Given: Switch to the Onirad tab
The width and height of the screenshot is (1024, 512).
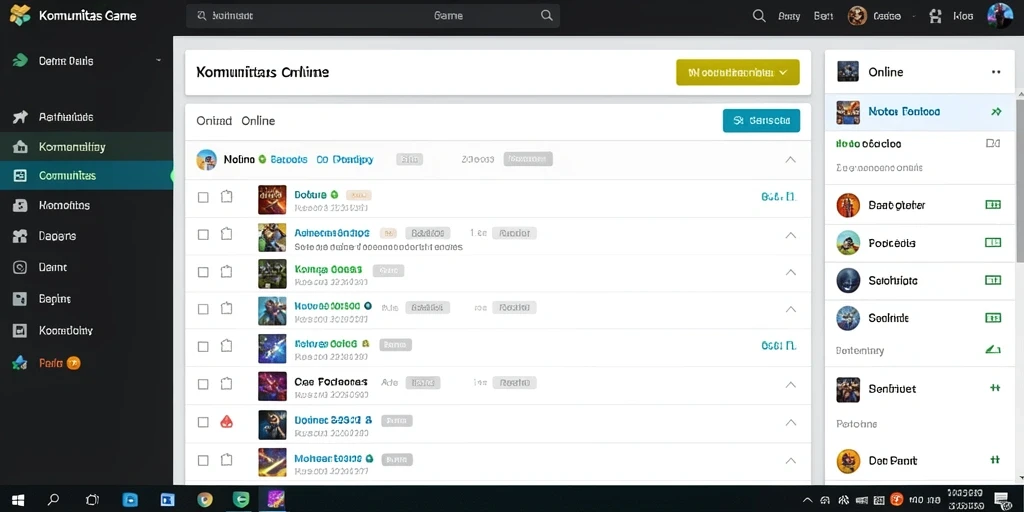Looking at the screenshot, I should (214, 121).
